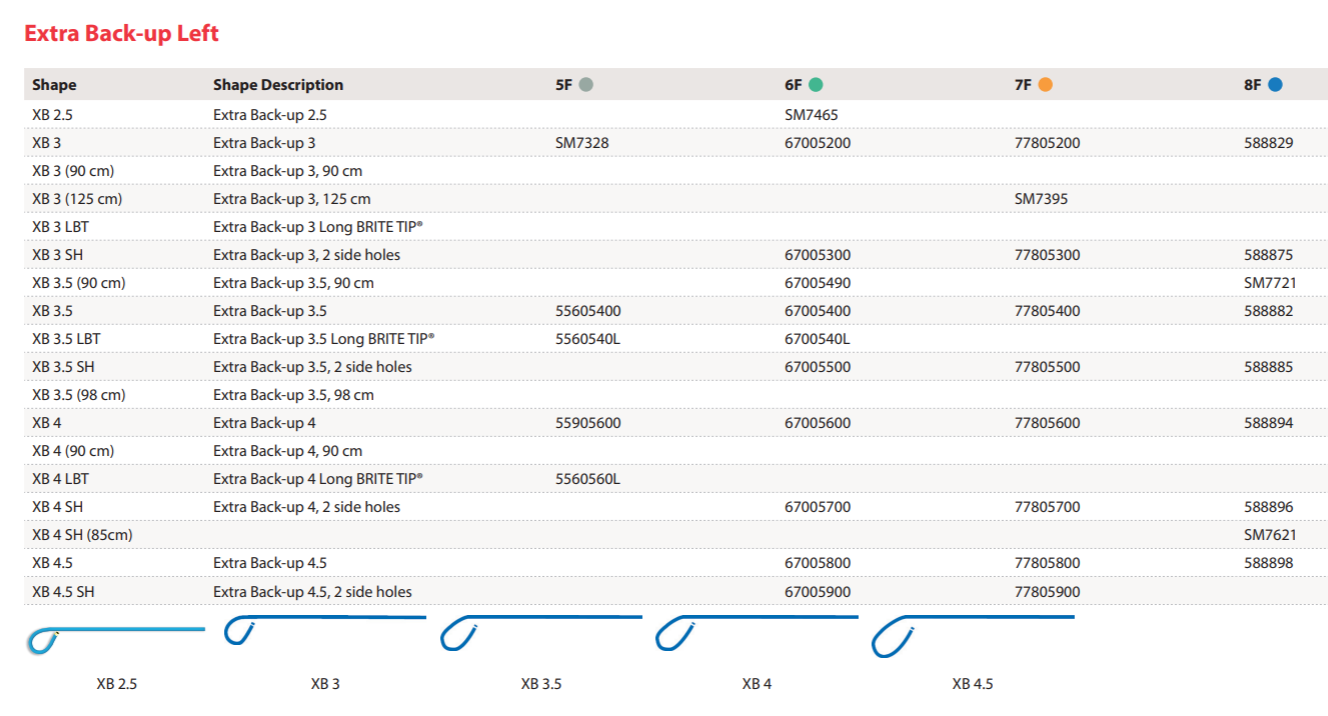
Task: Select part number 5560560L
Action: tap(588, 479)
